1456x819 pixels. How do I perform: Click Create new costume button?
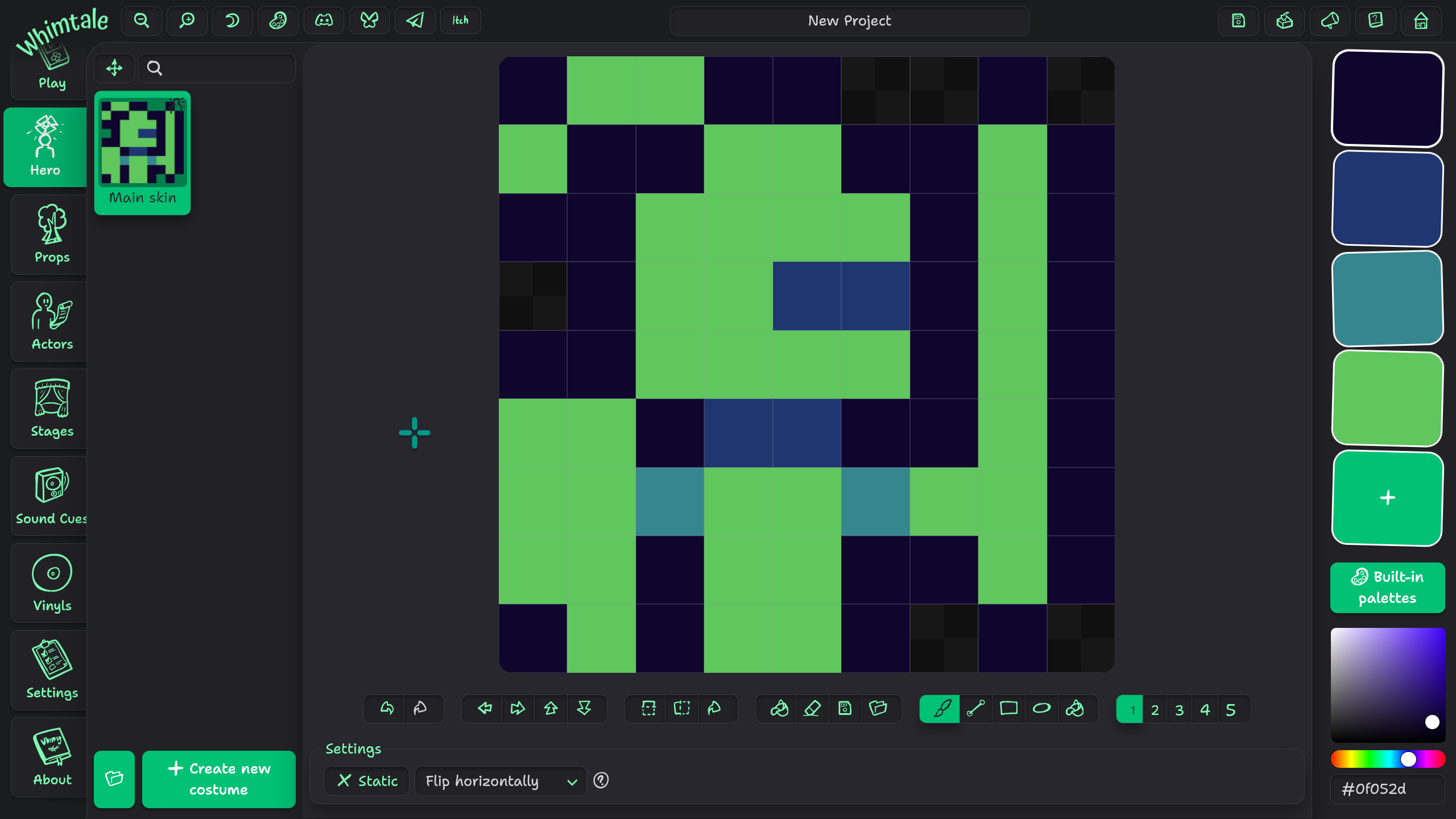point(219,779)
